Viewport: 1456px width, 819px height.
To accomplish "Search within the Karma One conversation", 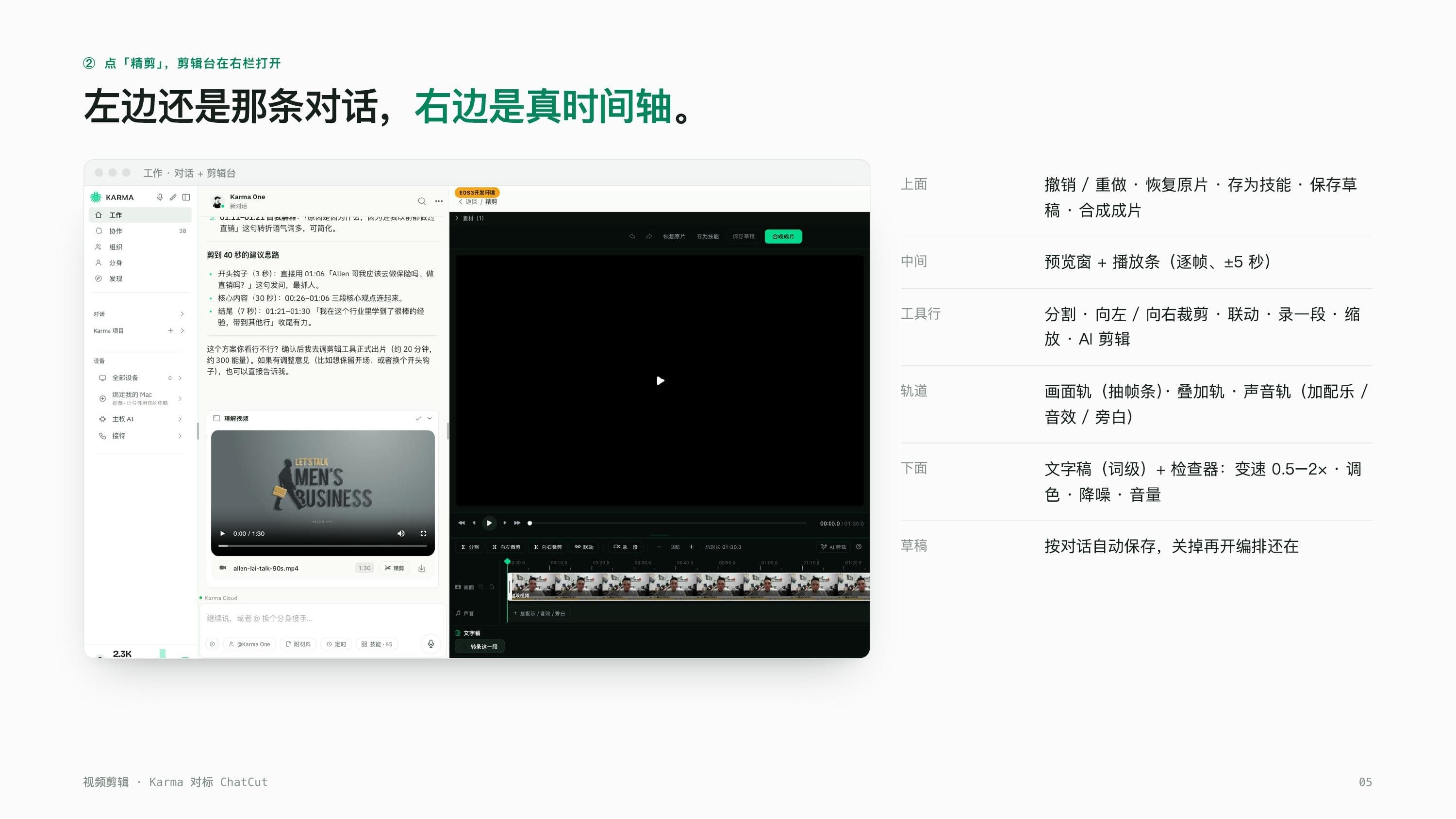I will [x=422, y=201].
